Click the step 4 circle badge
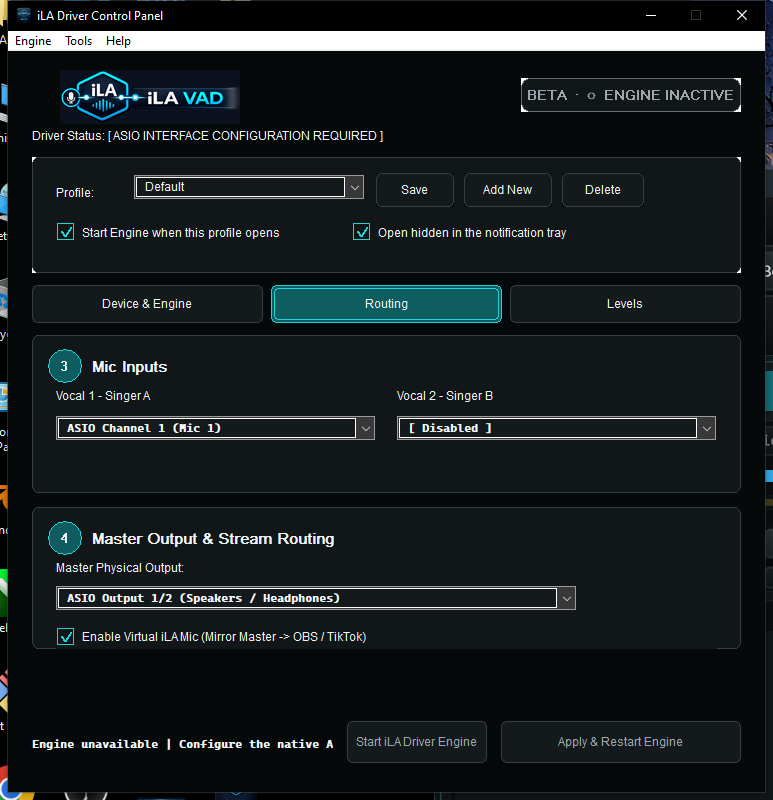Screen dimensions: 773x800 point(65,538)
